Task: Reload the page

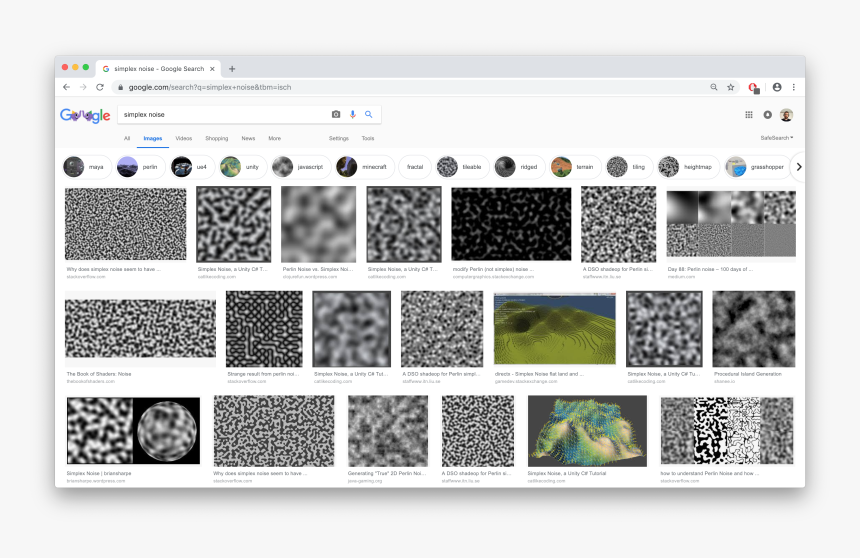Action: pyautogui.click(x=100, y=87)
